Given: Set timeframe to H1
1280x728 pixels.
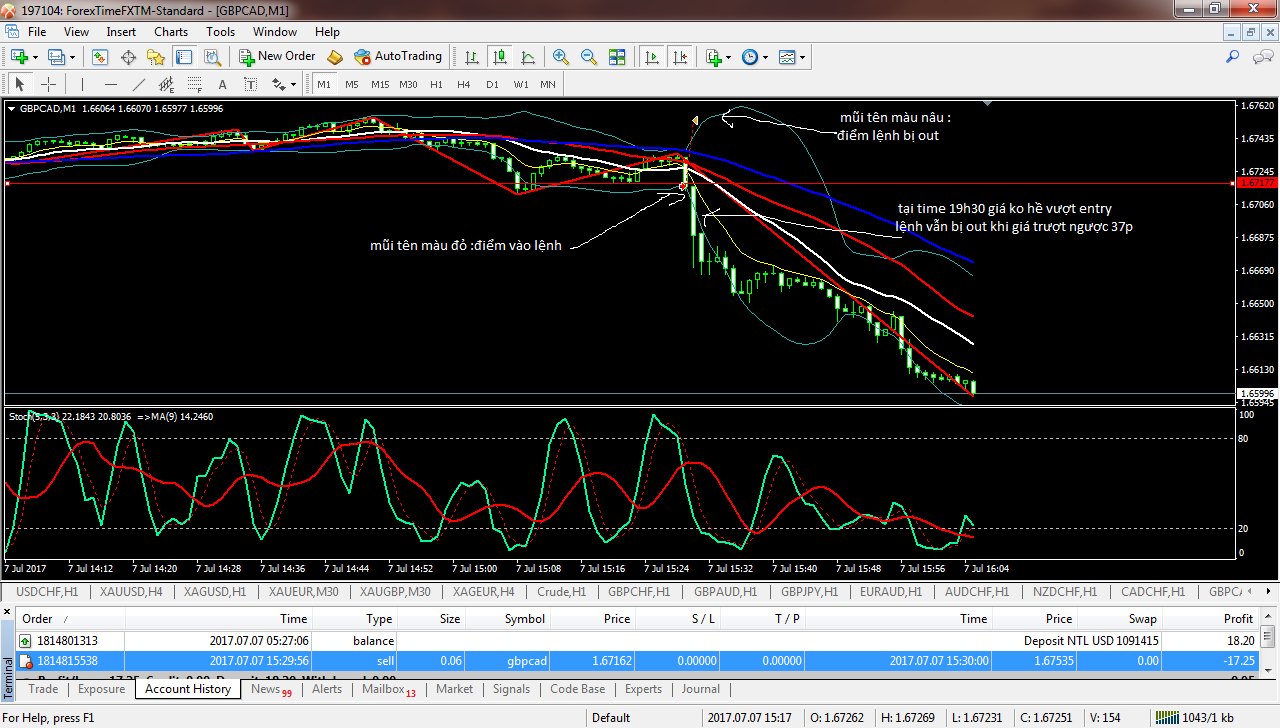Looking at the screenshot, I should [436, 84].
